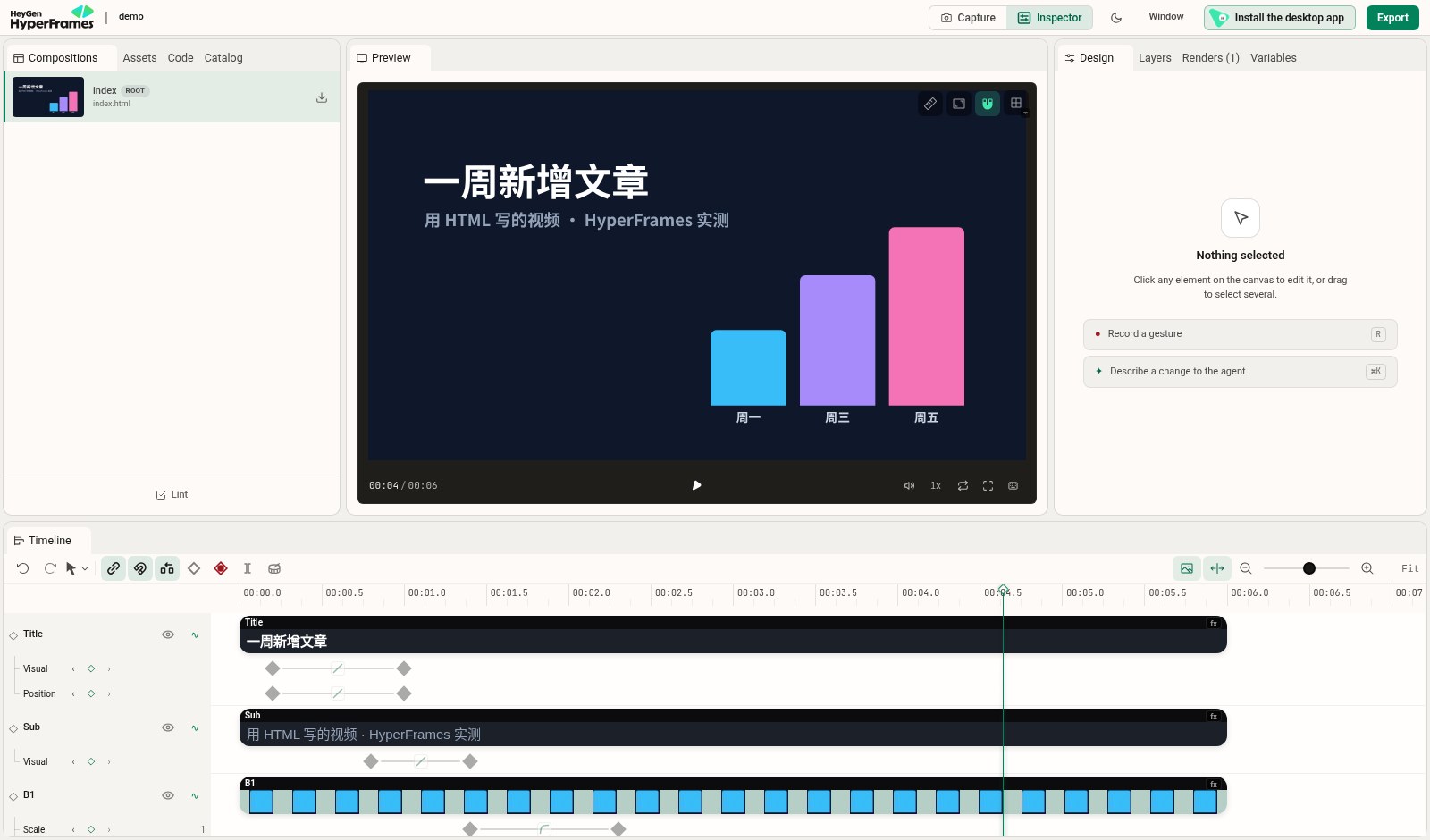Hide the B1 layer with eye icon
The height and width of the screenshot is (840, 1430).
click(x=167, y=795)
